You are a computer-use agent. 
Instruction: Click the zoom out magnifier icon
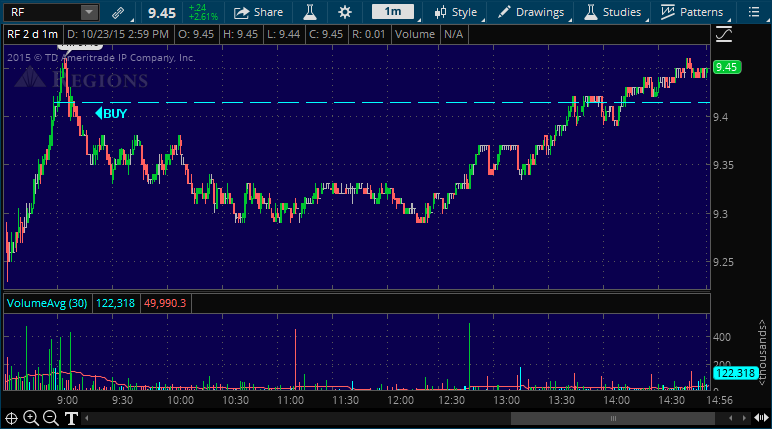pos(51,419)
